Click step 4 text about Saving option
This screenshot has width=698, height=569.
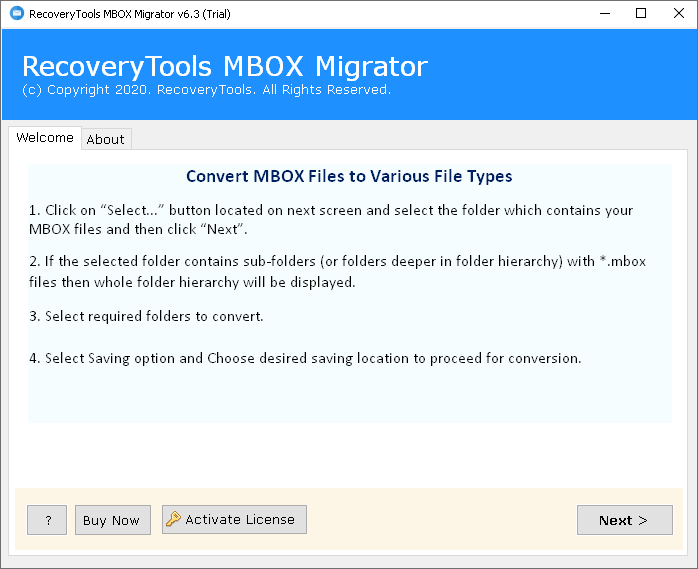pos(305,358)
